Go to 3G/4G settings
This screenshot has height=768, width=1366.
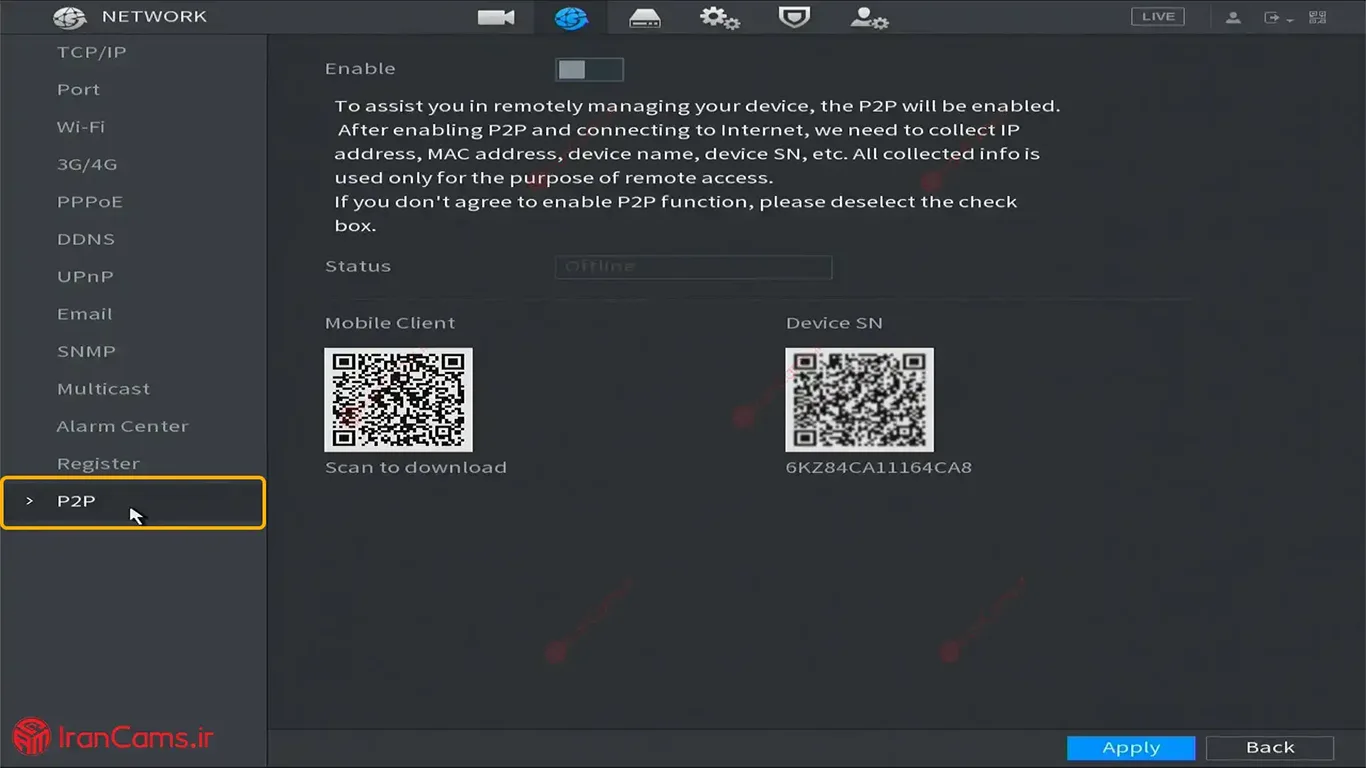(87, 164)
